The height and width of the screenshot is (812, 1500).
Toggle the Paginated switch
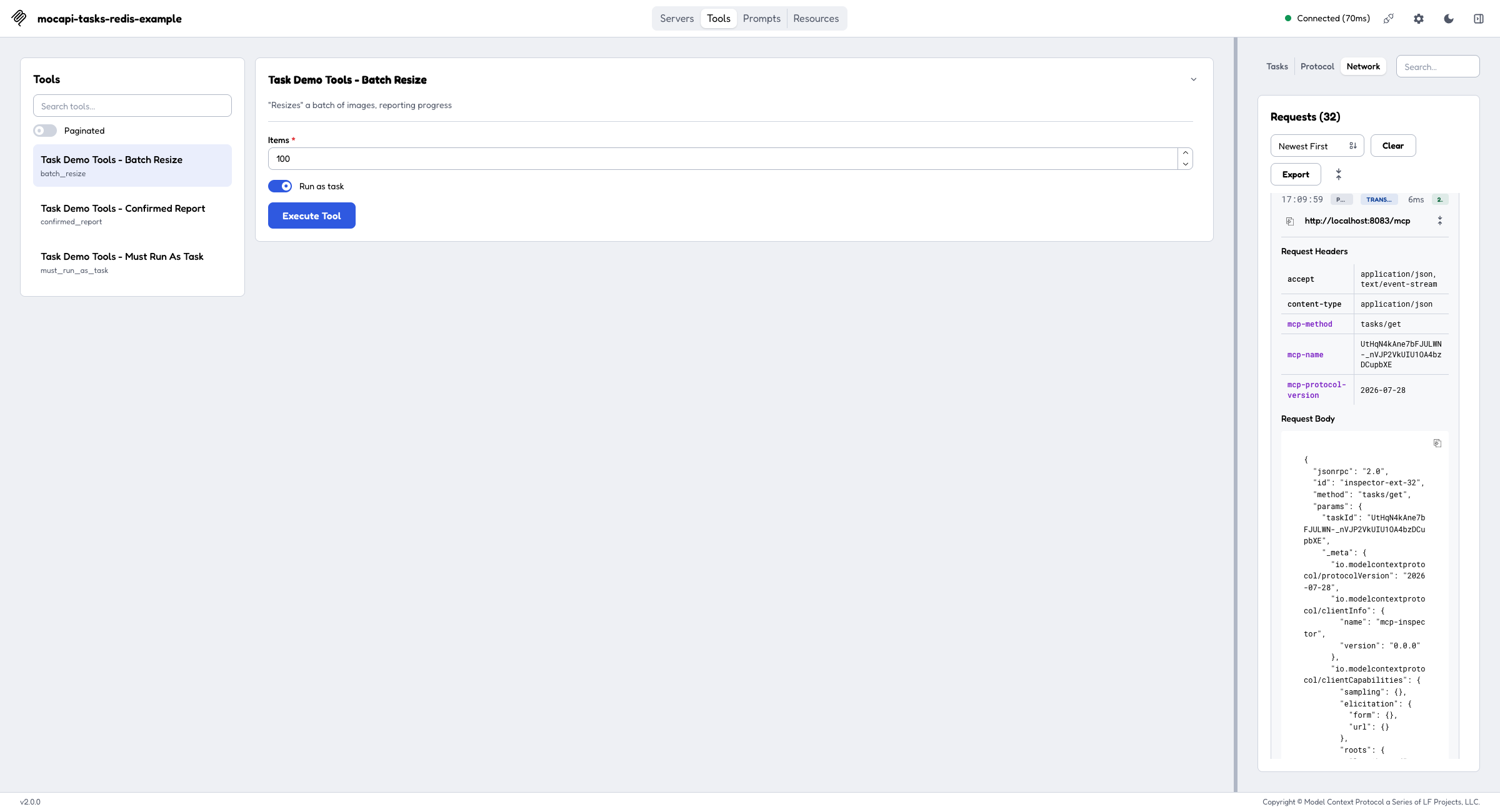(45, 131)
